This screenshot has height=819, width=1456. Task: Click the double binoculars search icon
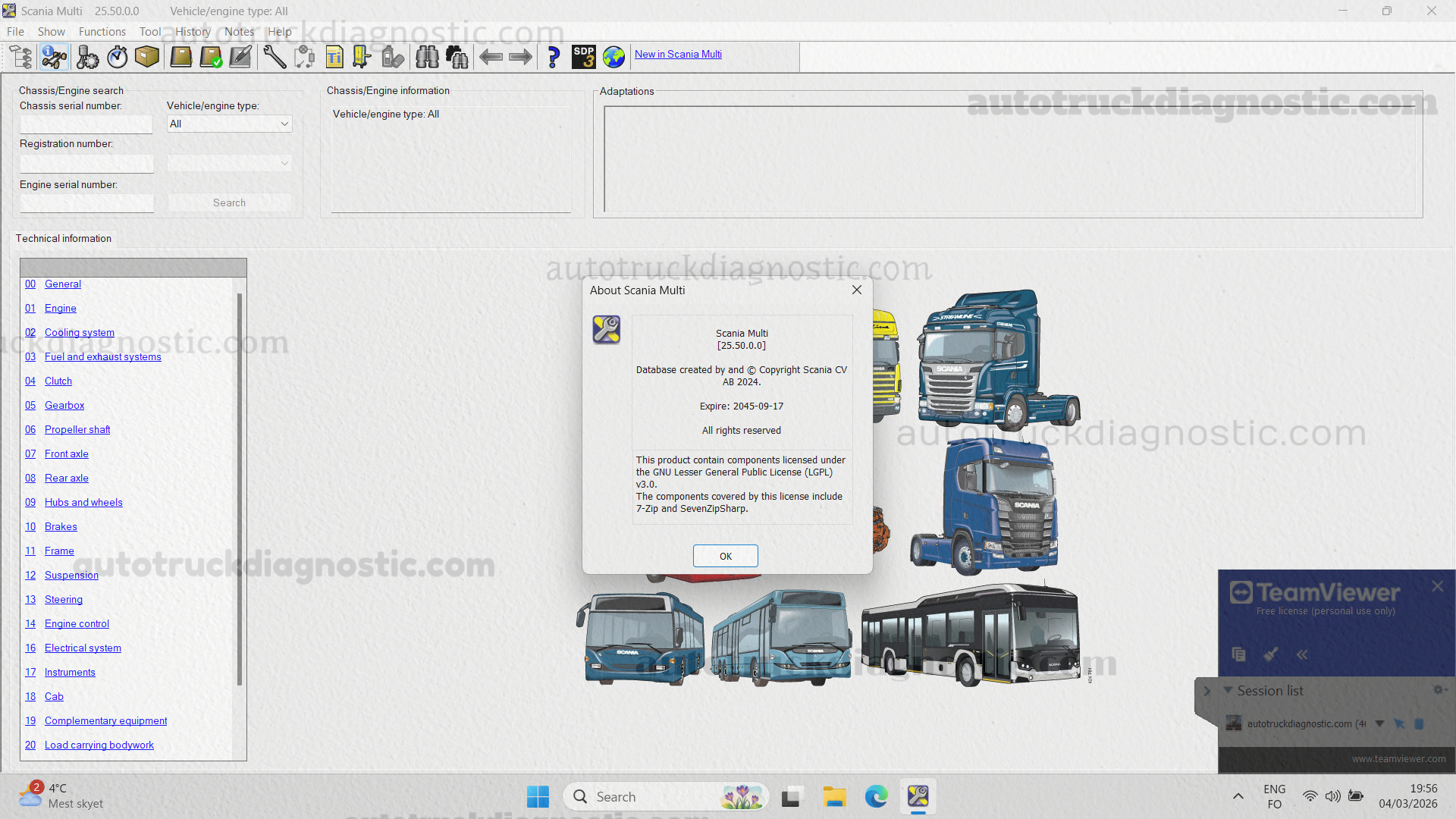tap(457, 57)
